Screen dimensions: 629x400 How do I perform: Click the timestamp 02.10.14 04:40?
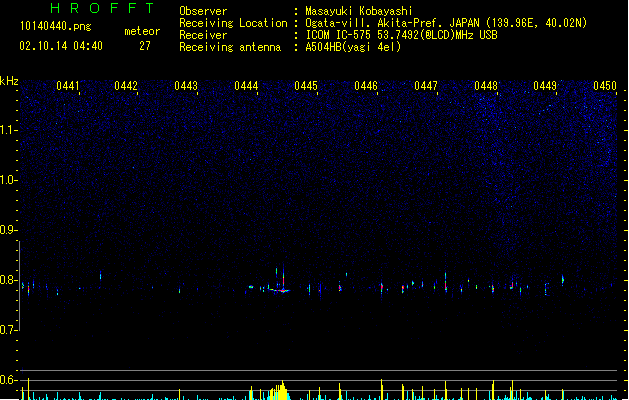click(61, 46)
